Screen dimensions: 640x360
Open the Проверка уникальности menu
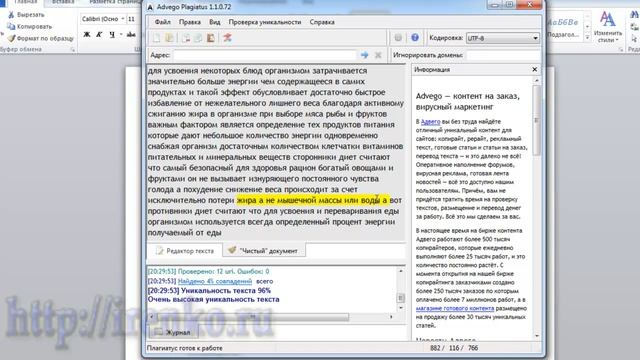coord(264,22)
